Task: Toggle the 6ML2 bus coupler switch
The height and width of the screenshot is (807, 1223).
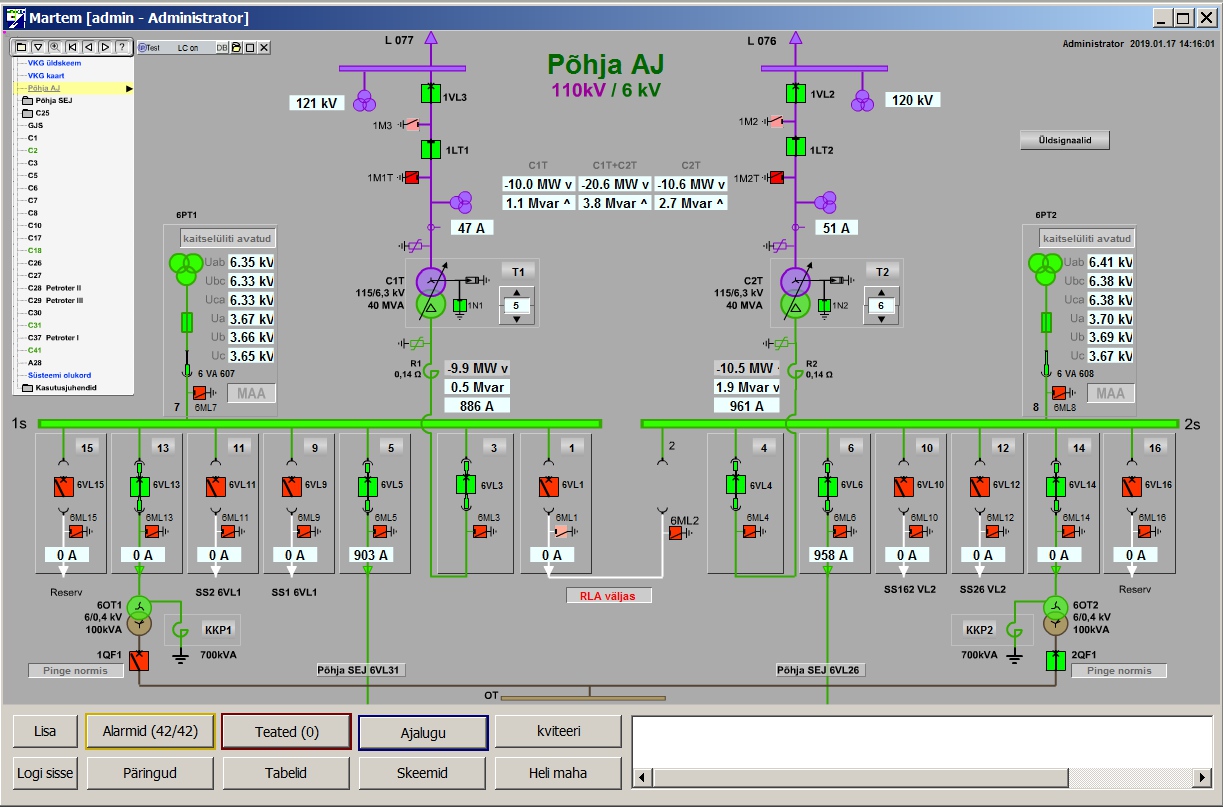Action: 677,534
